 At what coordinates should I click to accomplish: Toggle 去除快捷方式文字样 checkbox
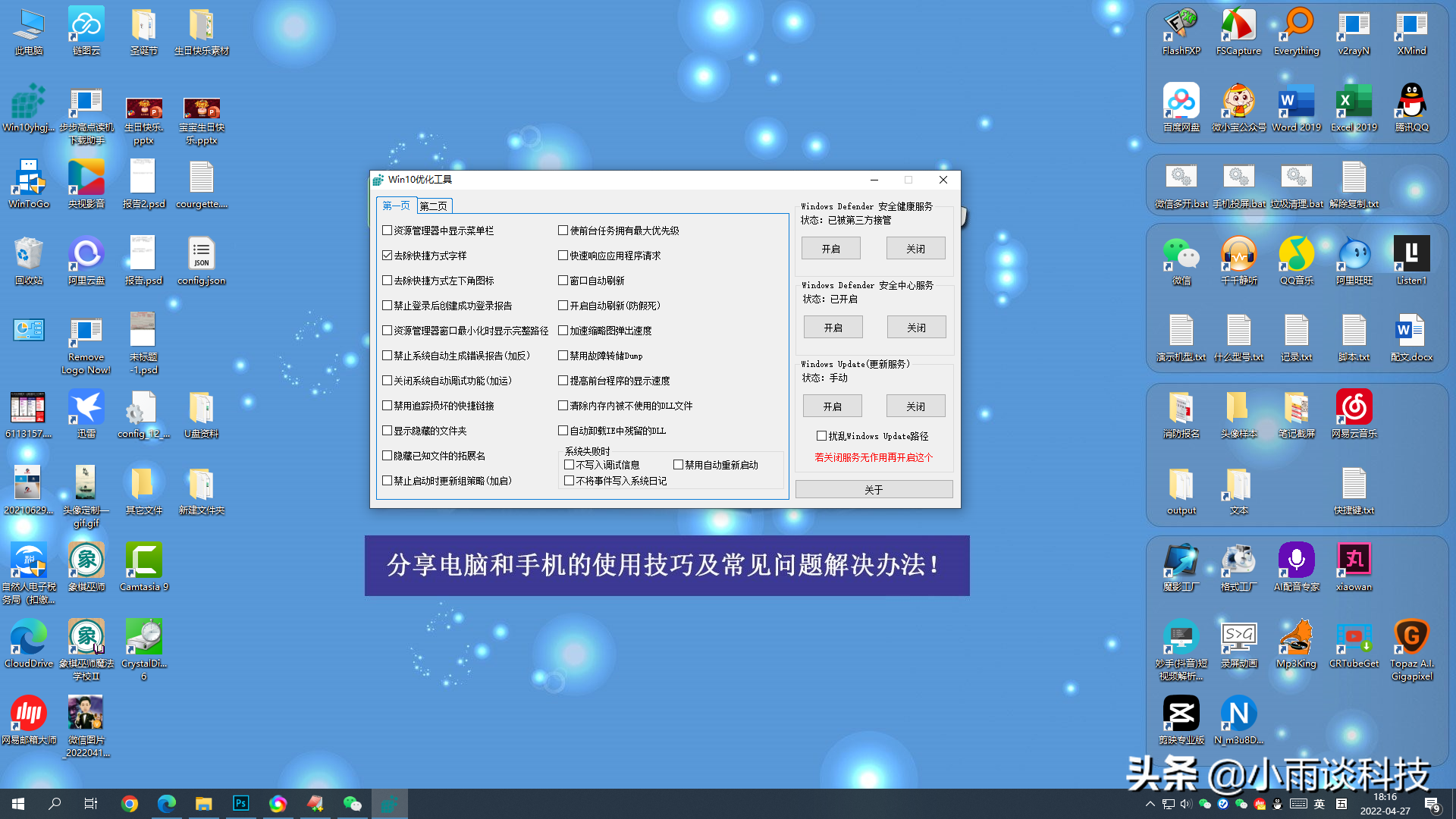pyautogui.click(x=387, y=255)
